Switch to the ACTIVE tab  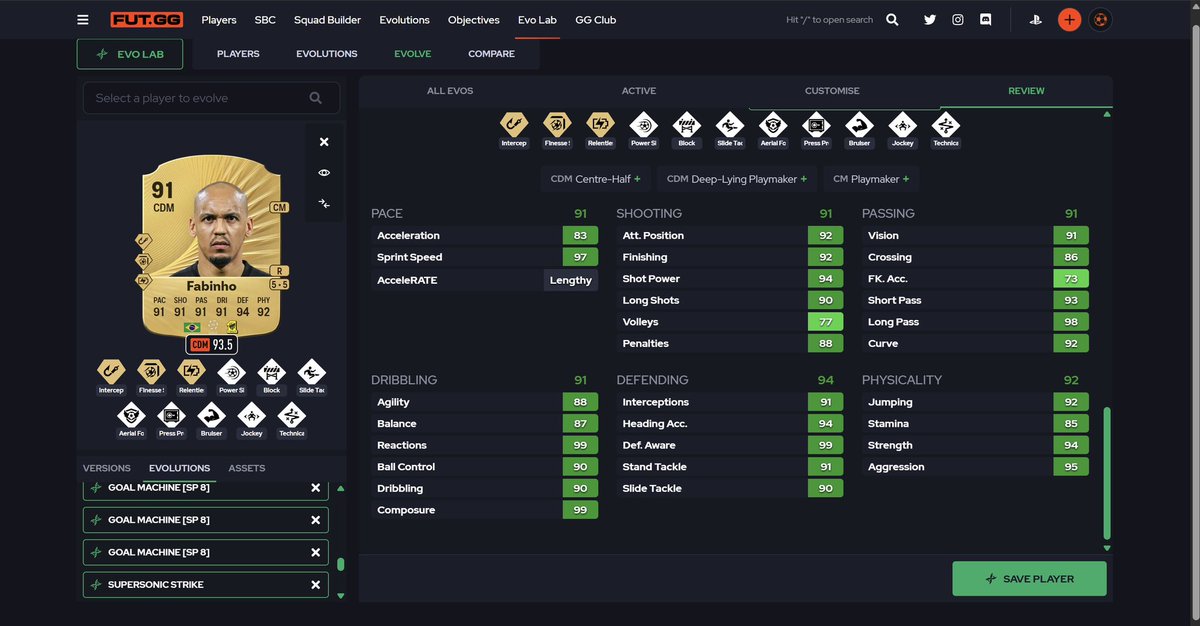pyautogui.click(x=639, y=91)
